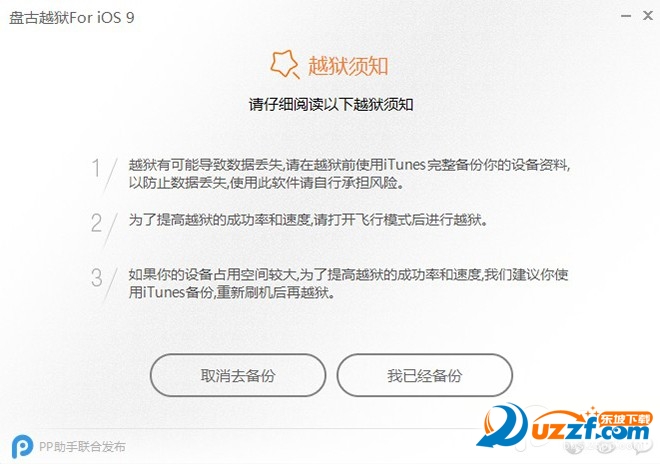Viewport: 660px width, 464px height.
Task: Click the blue arrow in the uzzf logo
Action: pyautogui.click(x=501, y=425)
